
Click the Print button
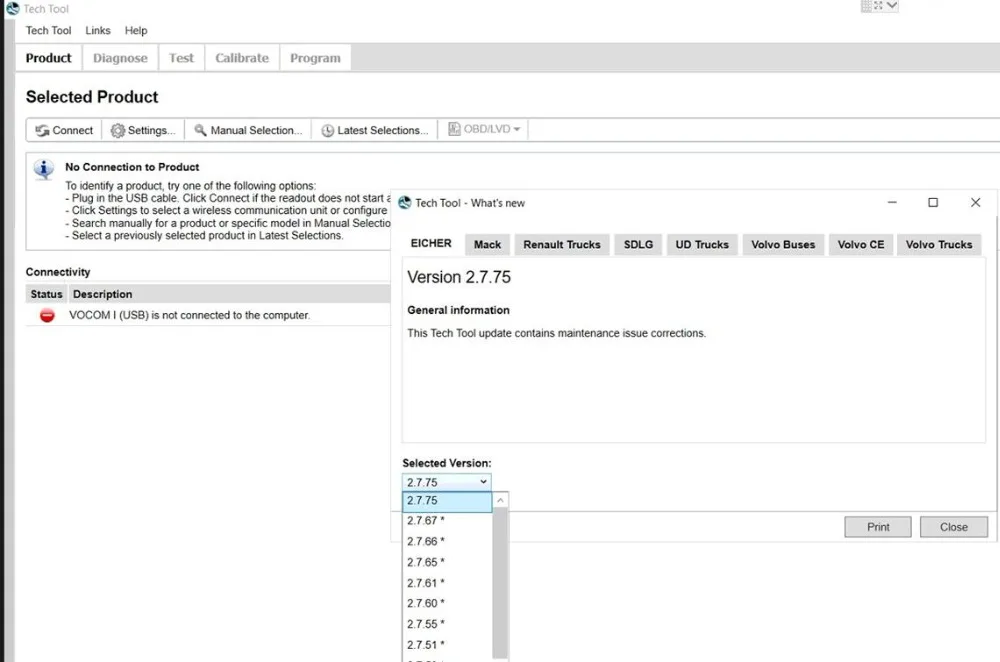point(878,527)
